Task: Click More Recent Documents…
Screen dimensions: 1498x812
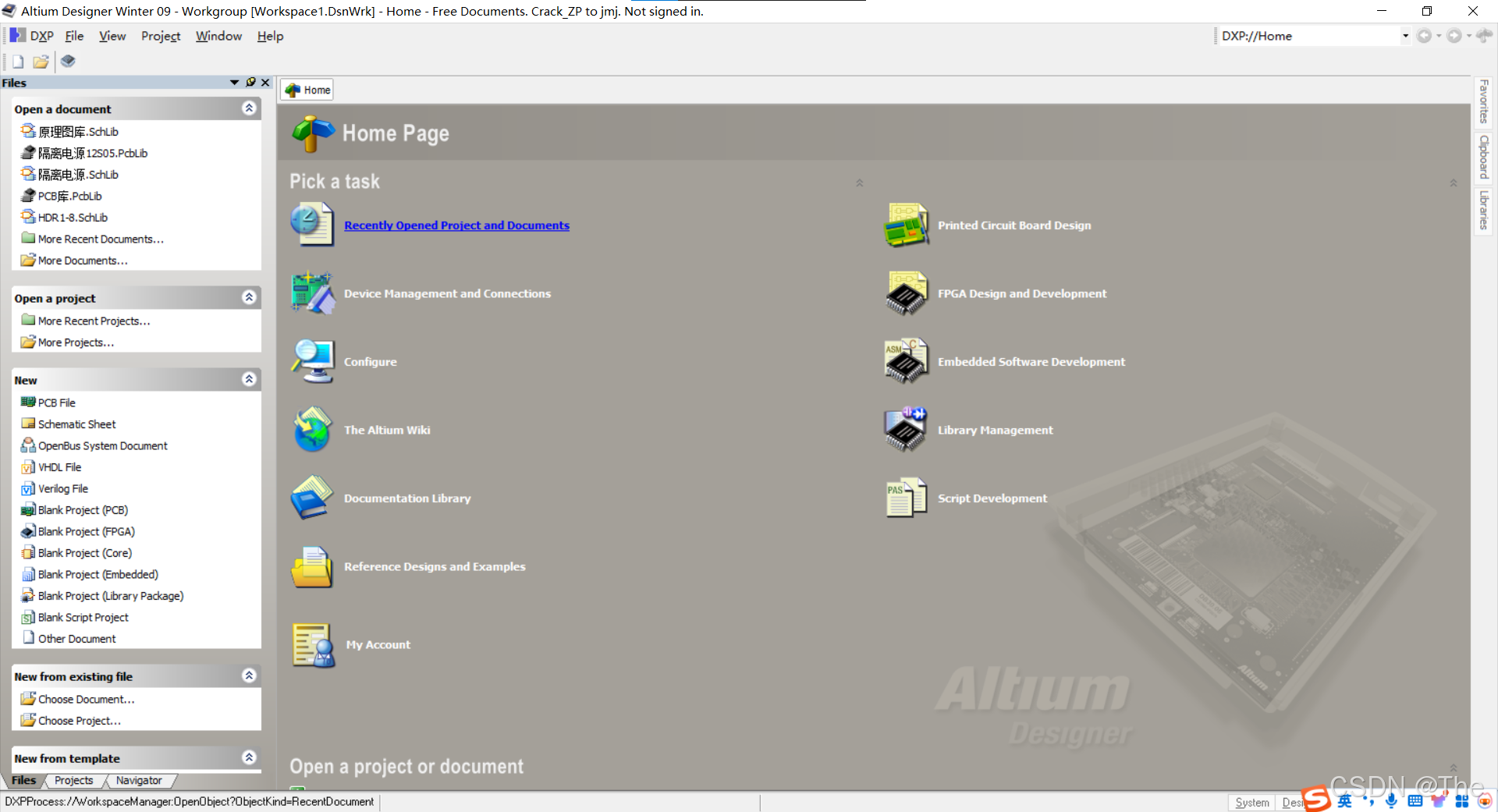Action: (101, 239)
